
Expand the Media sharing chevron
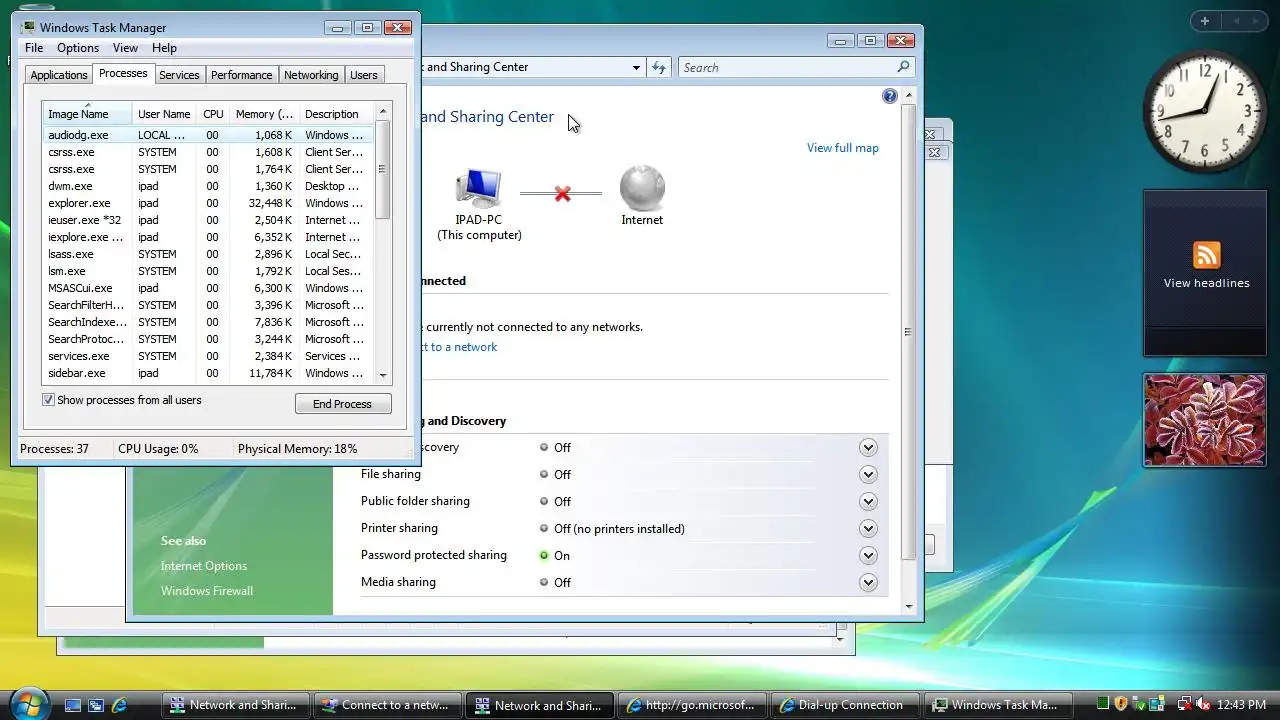[868, 582]
